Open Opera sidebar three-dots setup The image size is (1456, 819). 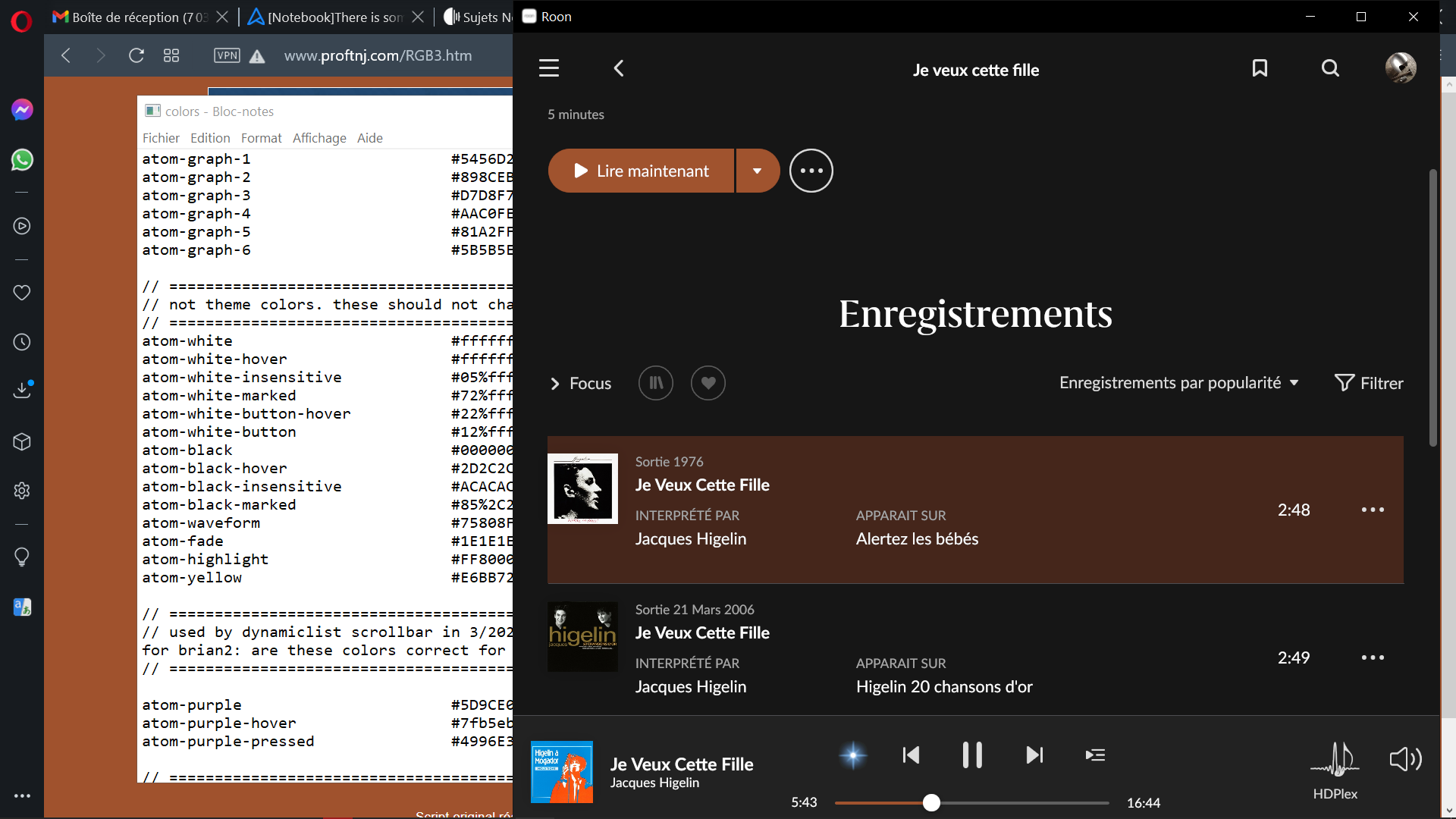22,795
